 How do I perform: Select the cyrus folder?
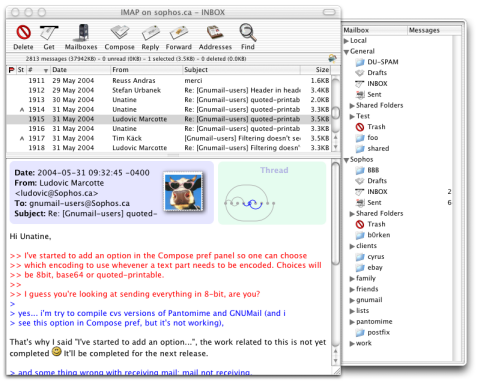(375, 257)
